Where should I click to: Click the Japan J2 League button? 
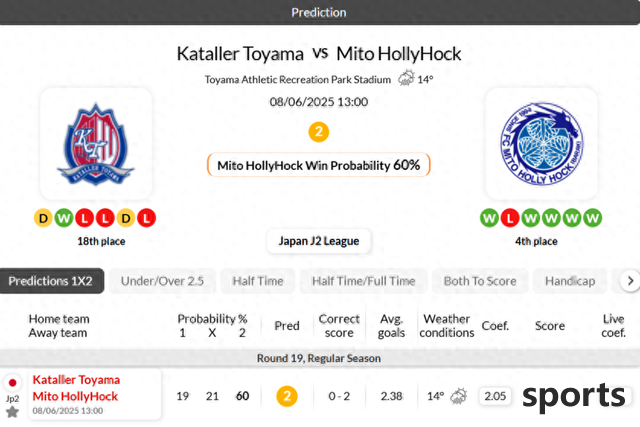pyautogui.click(x=319, y=241)
